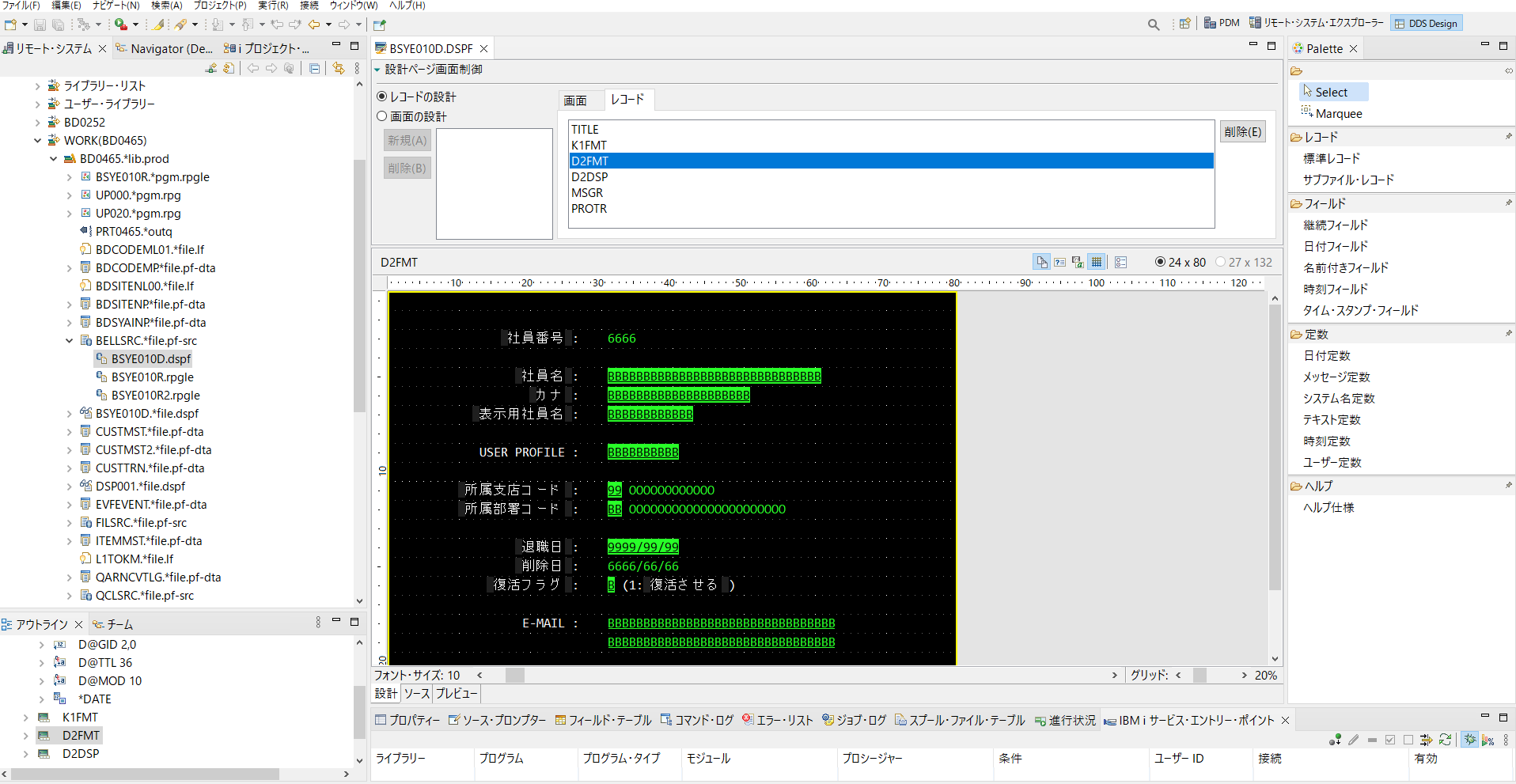Toggle the grid display icon above design canvas
Image resolution: width=1516 pixels, height=784 pixels.
(1097, 262)
